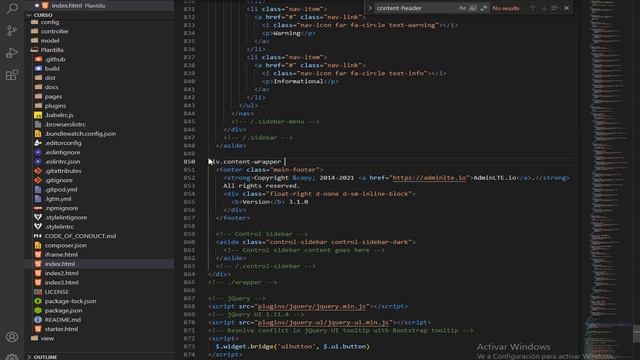Expand the dist folder
This screenshot has height=360, width=640.
tap(50, 78)
